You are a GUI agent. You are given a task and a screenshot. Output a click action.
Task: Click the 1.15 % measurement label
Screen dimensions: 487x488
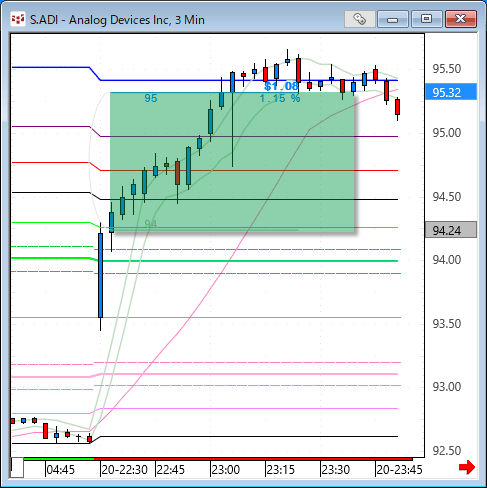click(x=280, y=98)
